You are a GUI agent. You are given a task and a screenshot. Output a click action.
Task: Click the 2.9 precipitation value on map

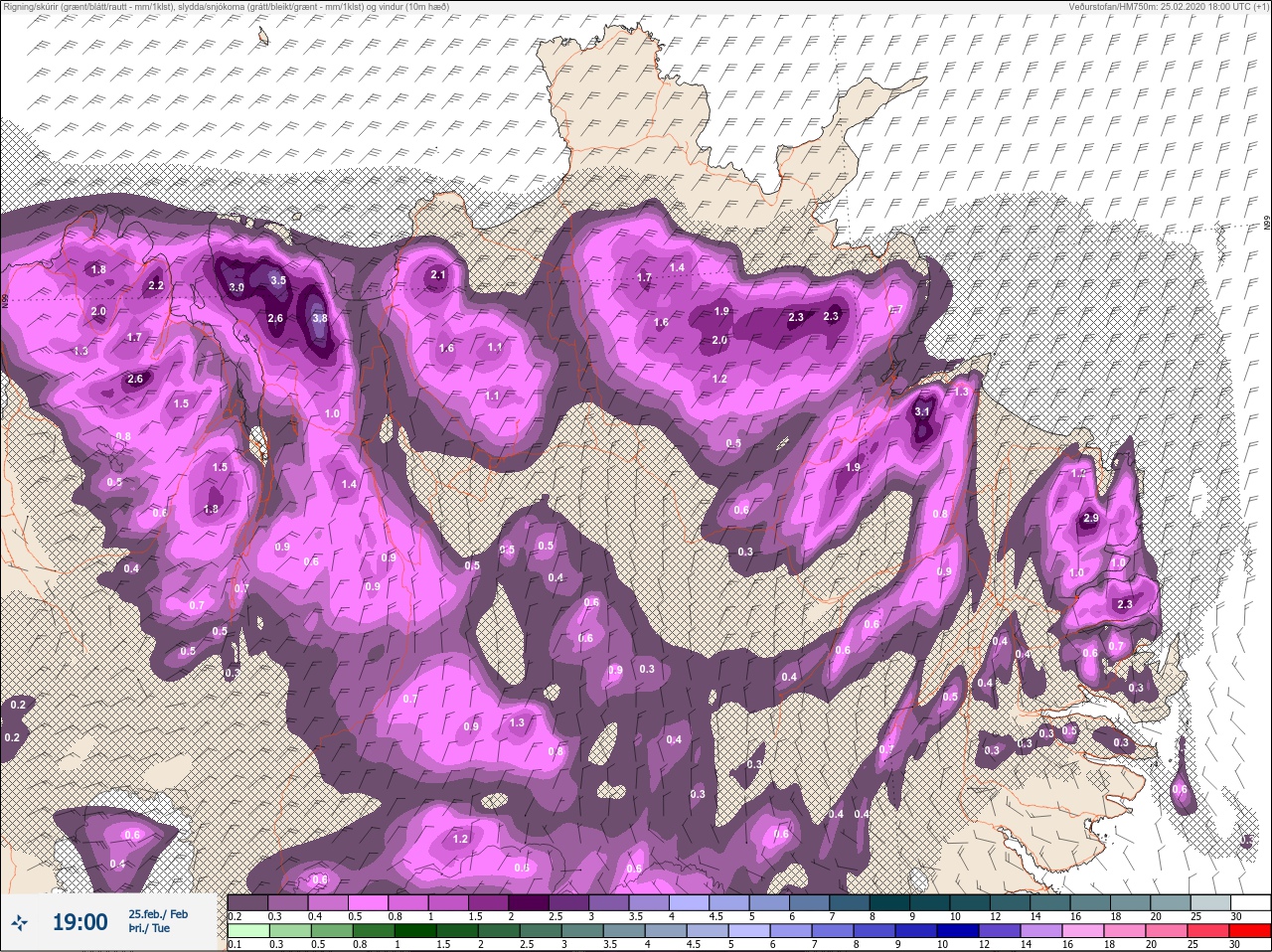tap(1091, 519)
